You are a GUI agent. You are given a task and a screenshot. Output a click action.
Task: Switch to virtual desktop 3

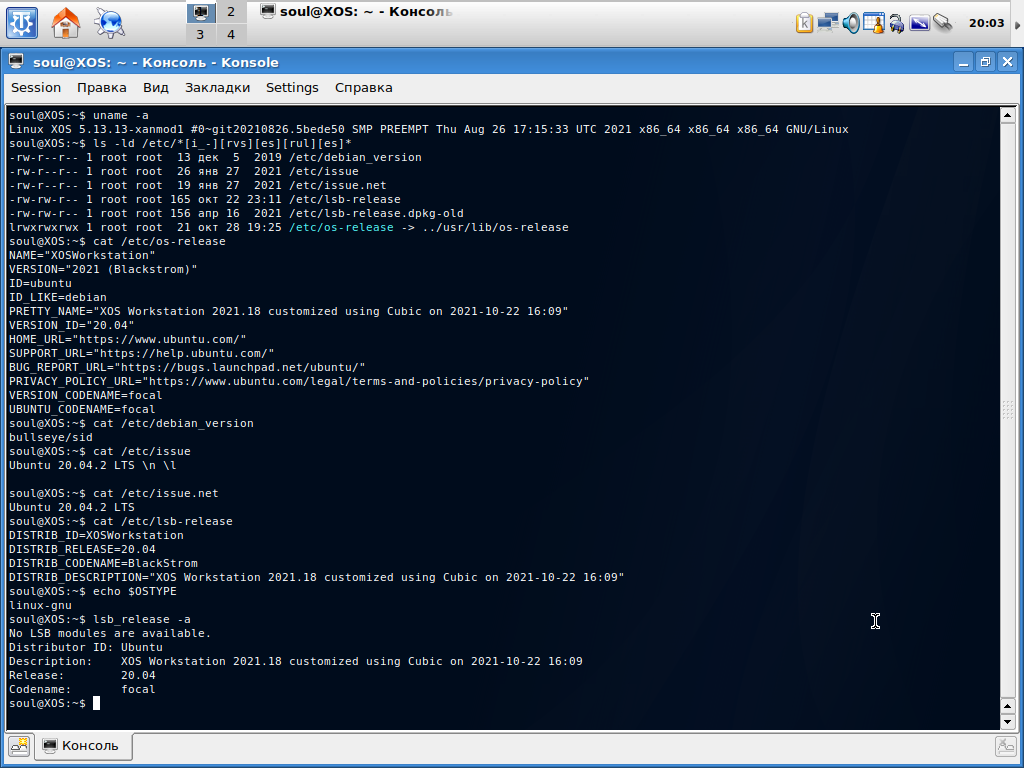[200, 34]
